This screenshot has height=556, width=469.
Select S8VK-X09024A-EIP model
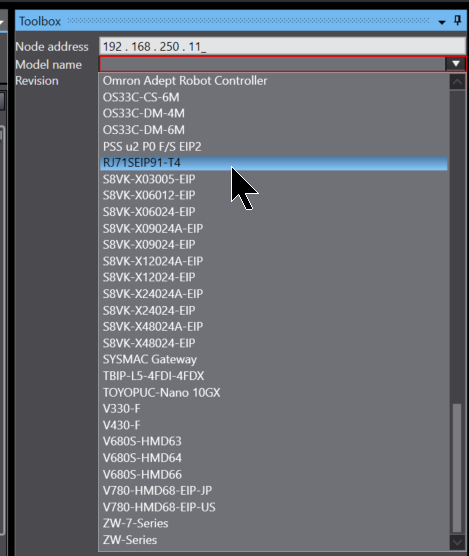(274, 228)
